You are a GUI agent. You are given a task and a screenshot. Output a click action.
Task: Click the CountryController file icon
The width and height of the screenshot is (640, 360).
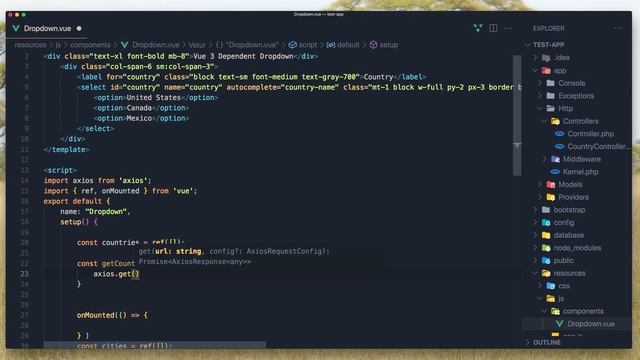560,146
